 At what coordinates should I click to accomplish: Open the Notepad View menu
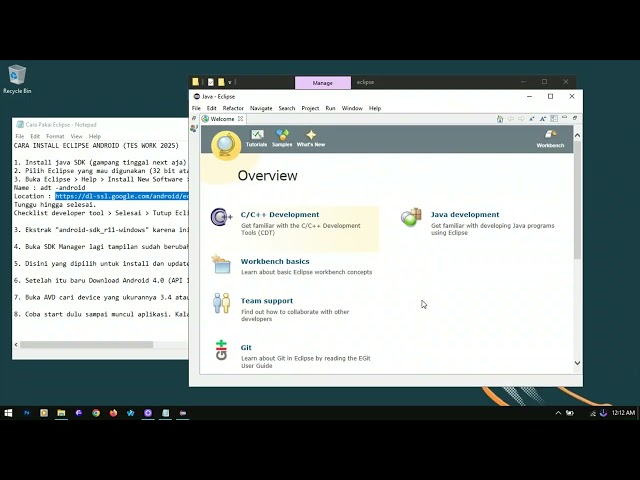pyautogui.click(x=76, y=136)
